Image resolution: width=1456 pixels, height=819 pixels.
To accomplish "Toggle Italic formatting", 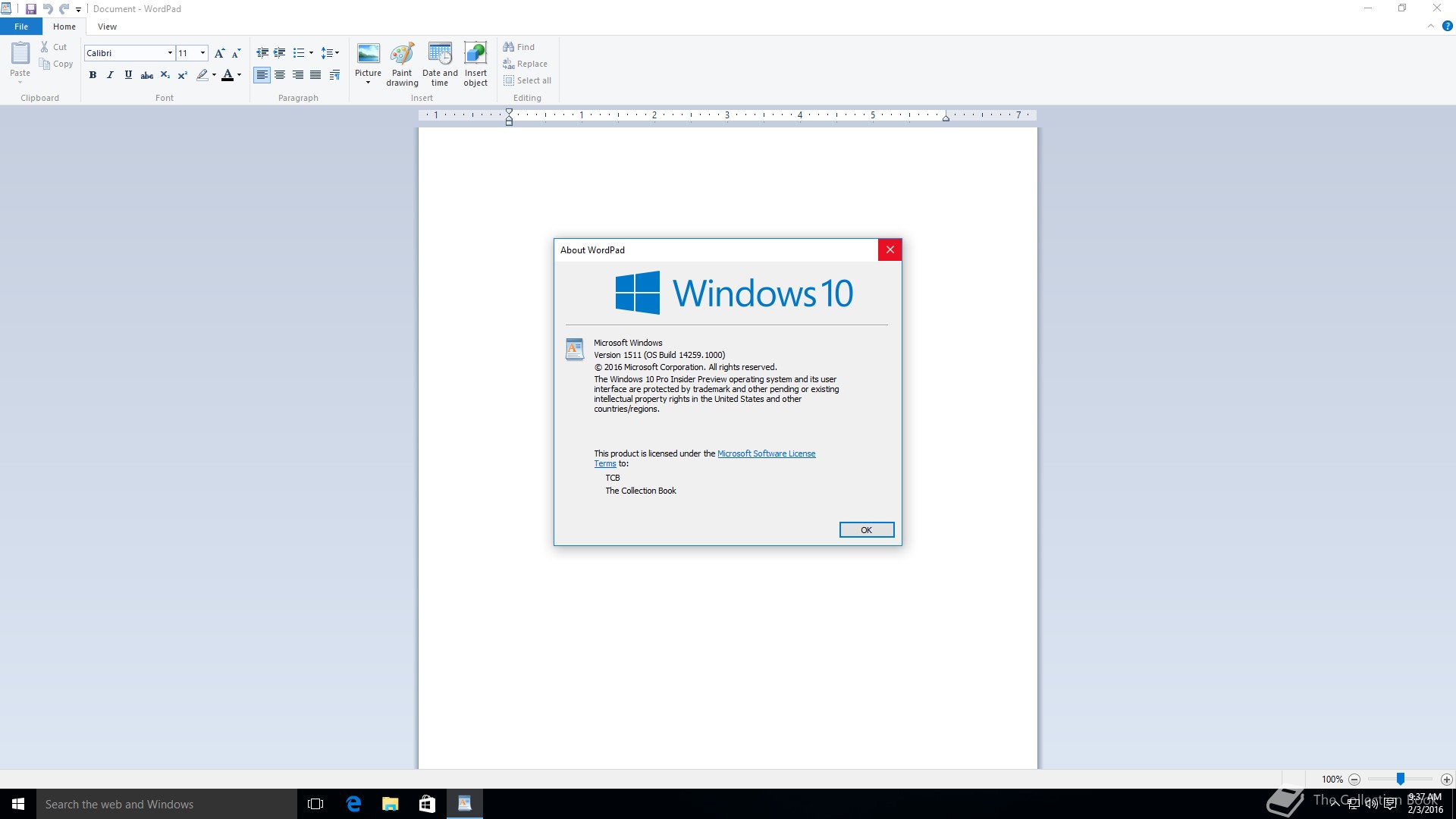I will click(x=110, y=75).
